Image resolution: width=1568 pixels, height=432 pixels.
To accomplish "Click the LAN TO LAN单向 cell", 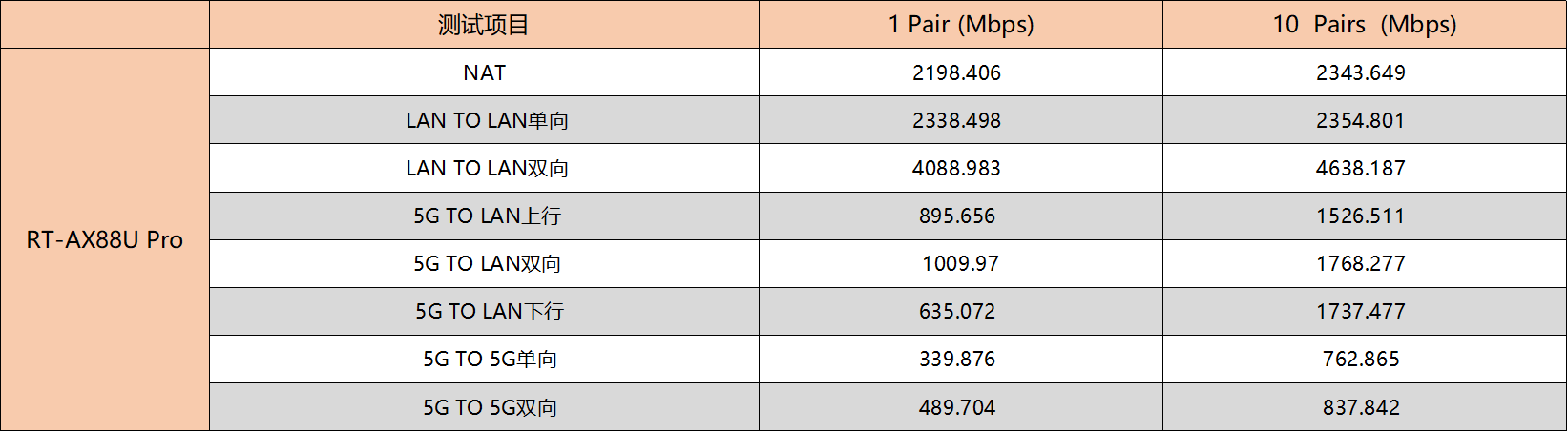I will (x=484, y=120).
